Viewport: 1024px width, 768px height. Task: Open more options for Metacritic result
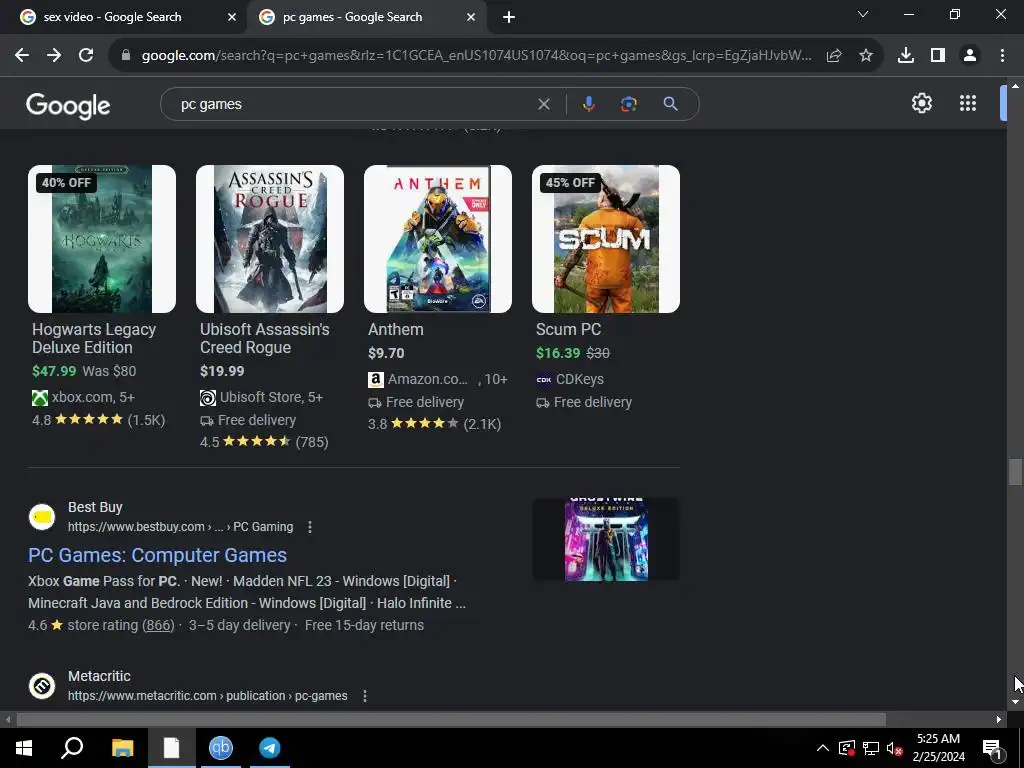tap(364, 696)
